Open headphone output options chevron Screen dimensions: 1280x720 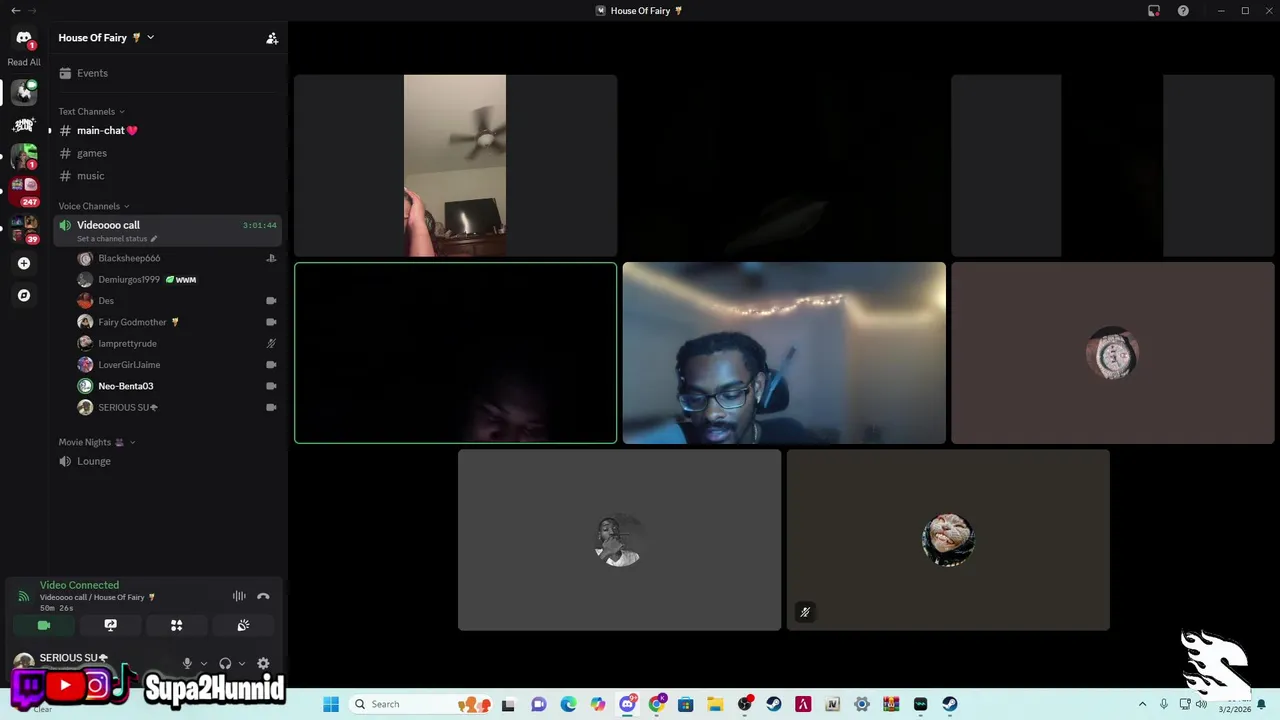click(x=242, y=663)
